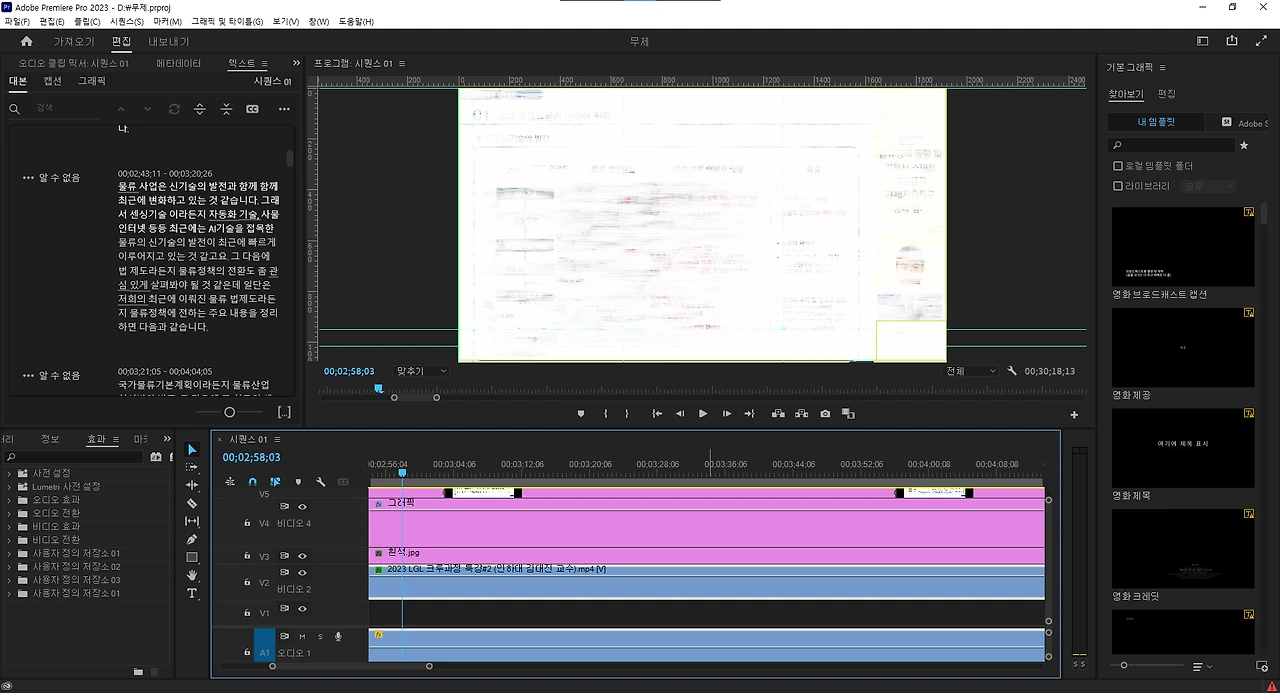Viewport: 1280px width, 693px height.
Task: Click Mark Out button in program monitor
Action: [x=627, y=414]
